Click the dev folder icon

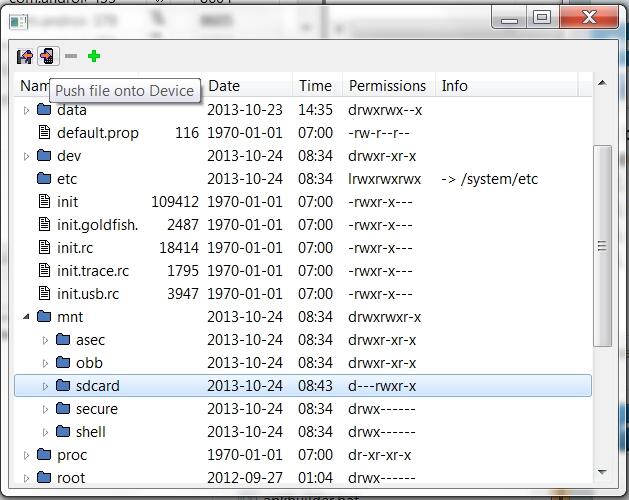[x=44, y=155]
